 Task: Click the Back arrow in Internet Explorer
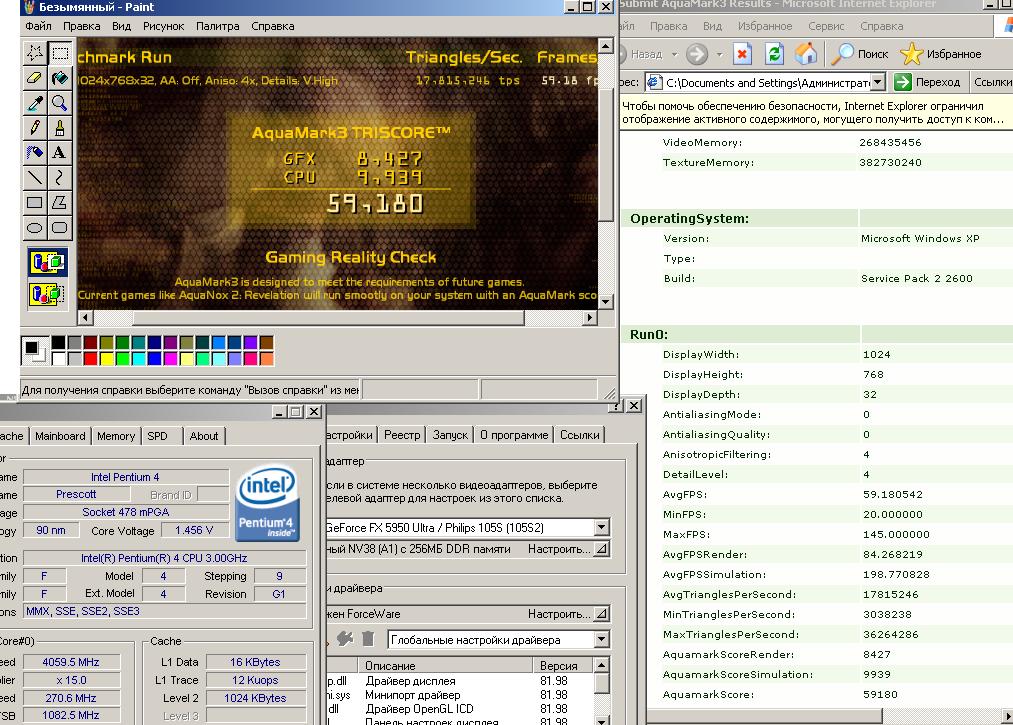click(642, 54)
